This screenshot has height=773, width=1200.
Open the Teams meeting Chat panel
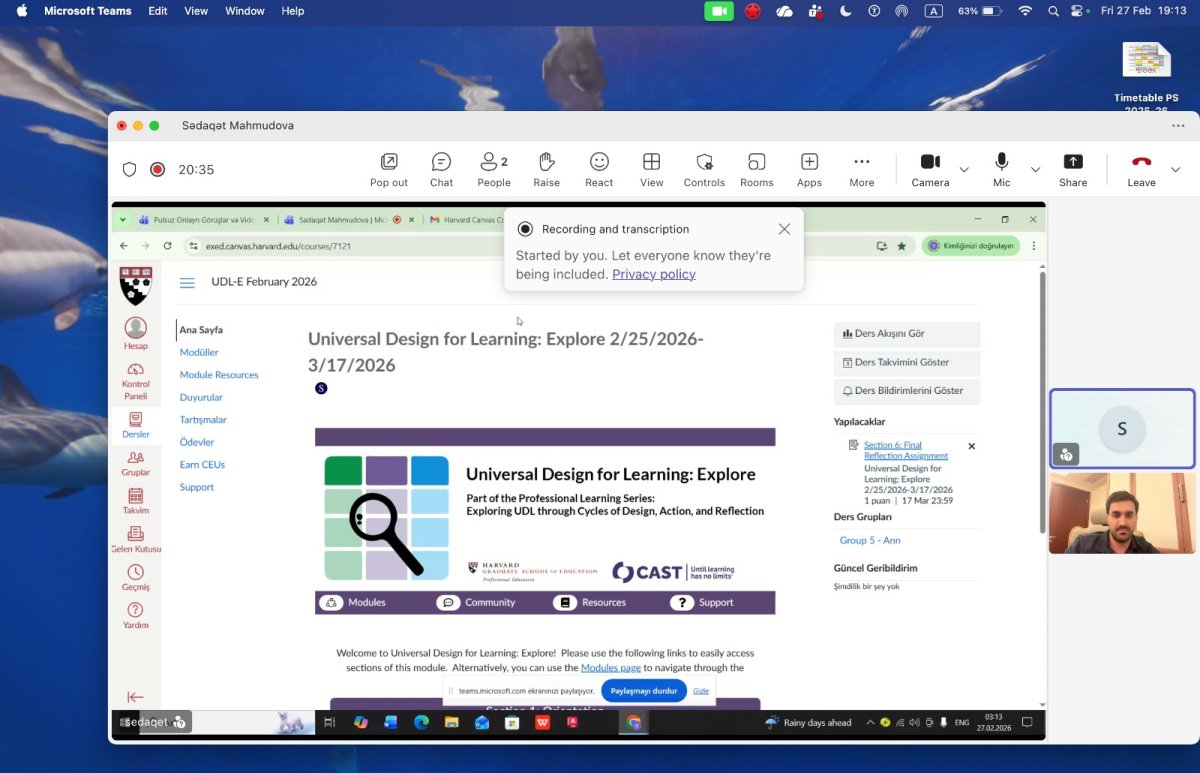[x=441, y=169]
